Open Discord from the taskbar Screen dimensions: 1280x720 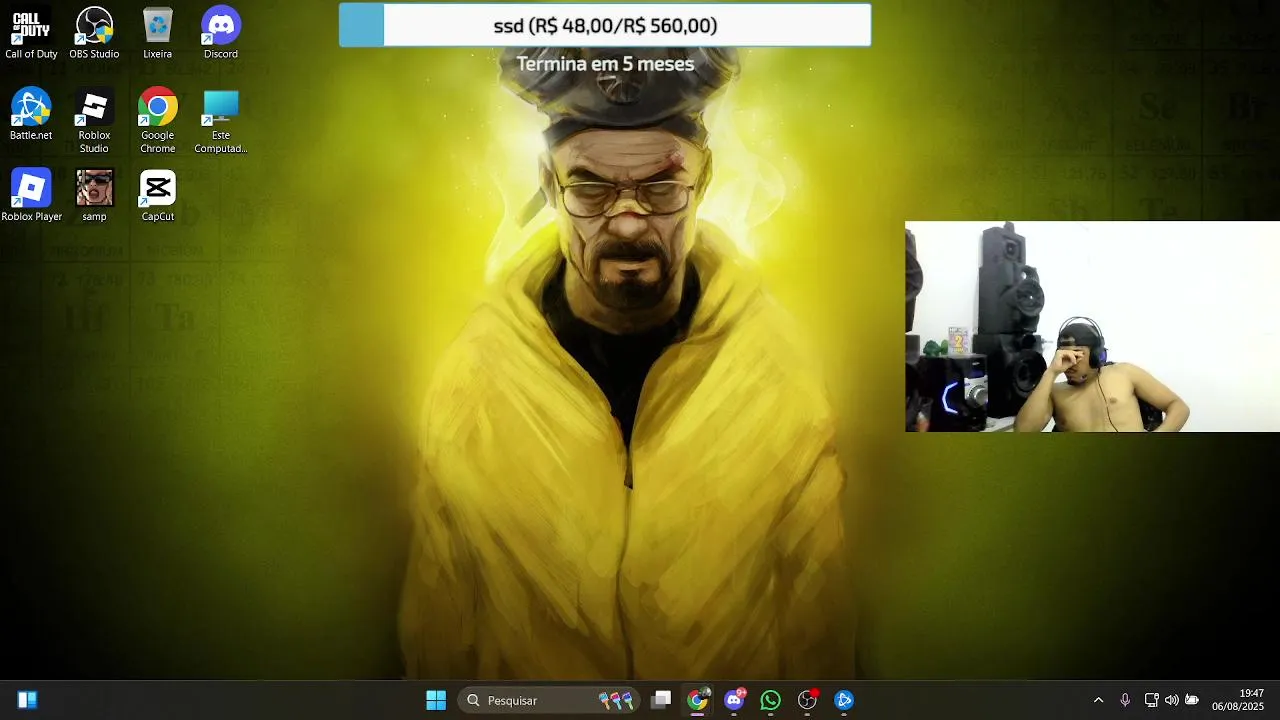point(735,700)
